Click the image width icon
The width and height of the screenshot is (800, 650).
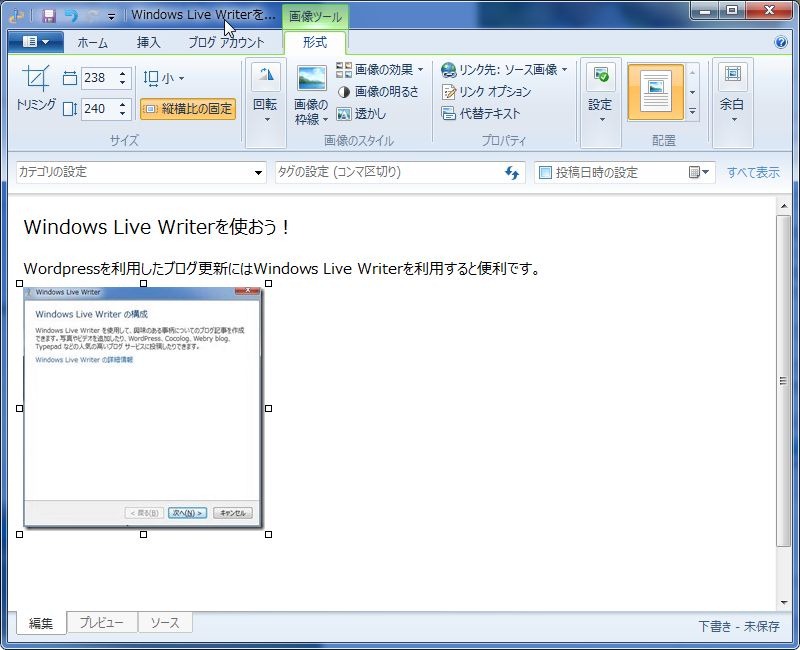(x=70, y=78)
